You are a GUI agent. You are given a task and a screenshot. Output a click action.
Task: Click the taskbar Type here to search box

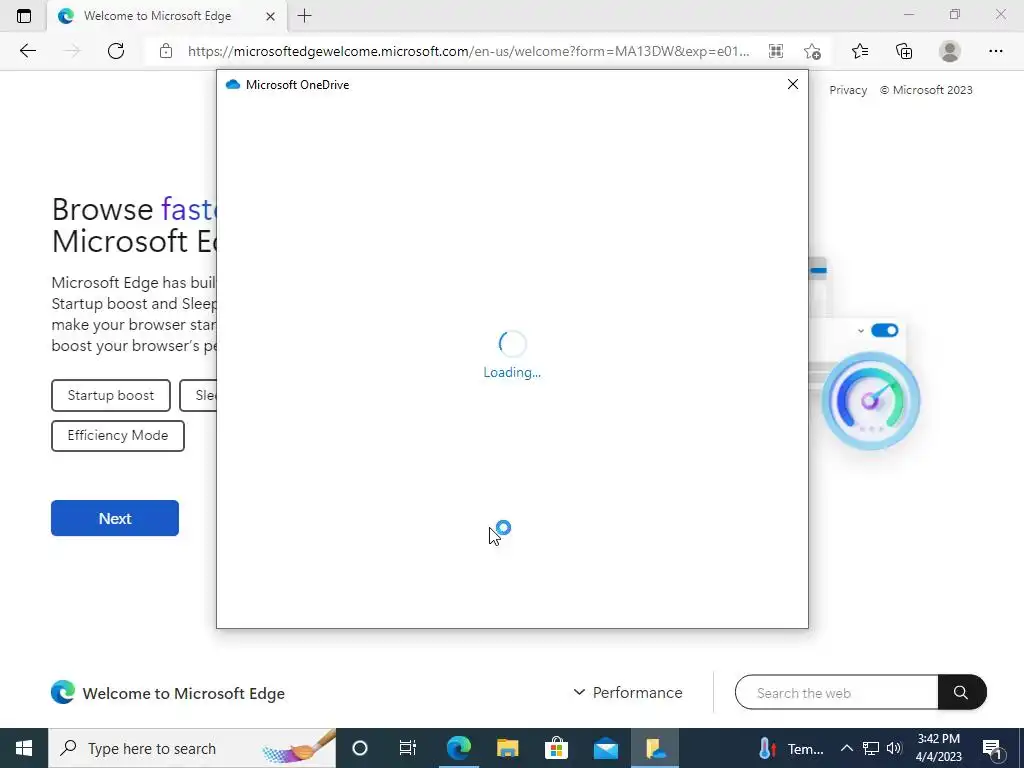pyautogui.click(x=192, y=748)
